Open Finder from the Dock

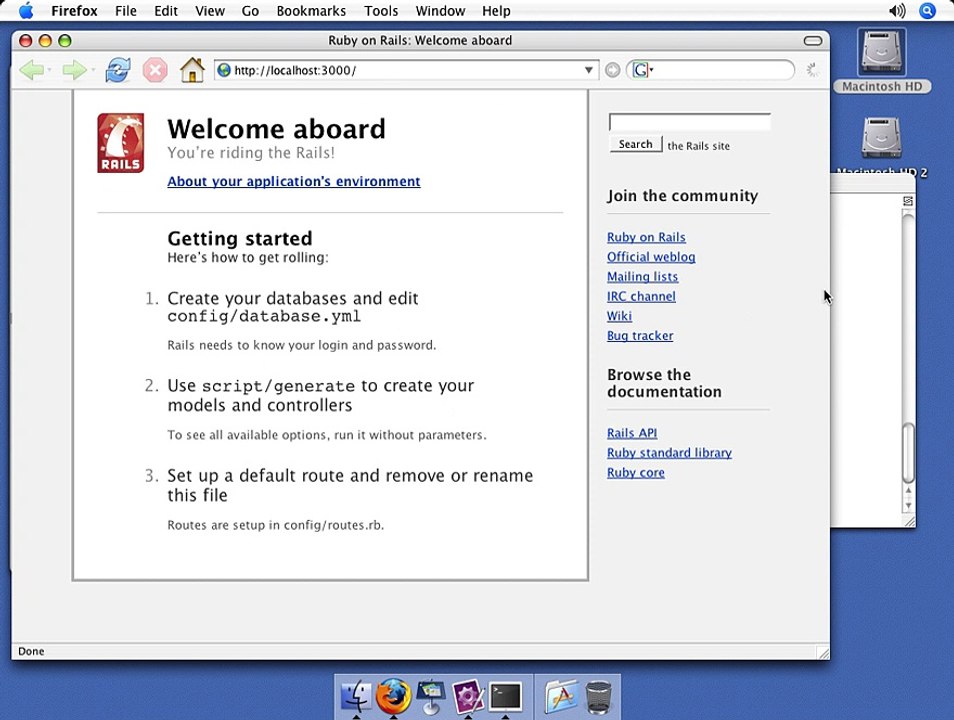tap(355, 696)
